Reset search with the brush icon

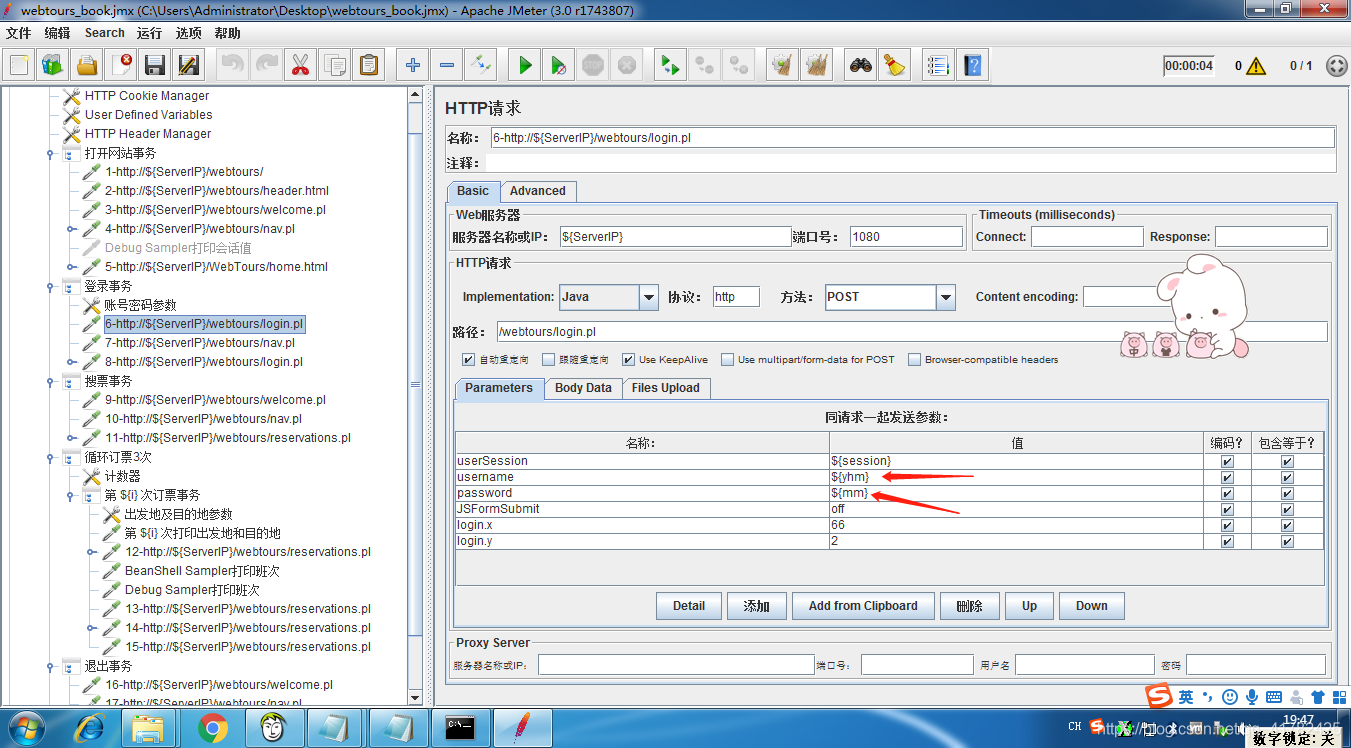(x=894, y=66)
